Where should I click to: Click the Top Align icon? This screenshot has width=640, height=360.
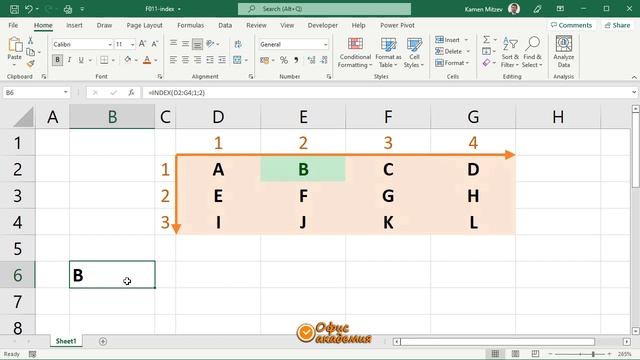point(173,44)
